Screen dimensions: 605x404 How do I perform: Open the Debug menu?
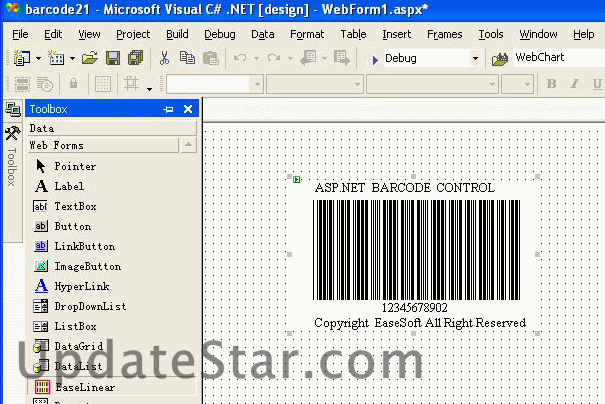point(220,34)
